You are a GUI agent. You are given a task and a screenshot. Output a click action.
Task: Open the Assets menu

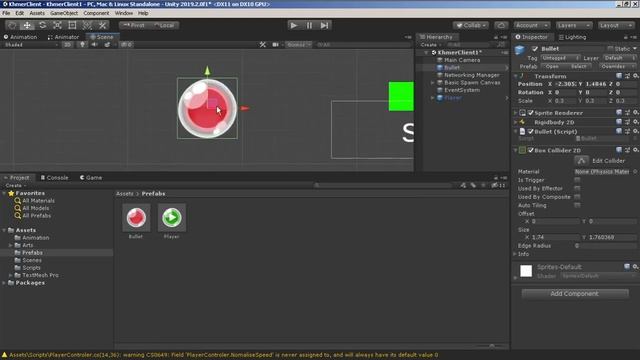(37, 13)
